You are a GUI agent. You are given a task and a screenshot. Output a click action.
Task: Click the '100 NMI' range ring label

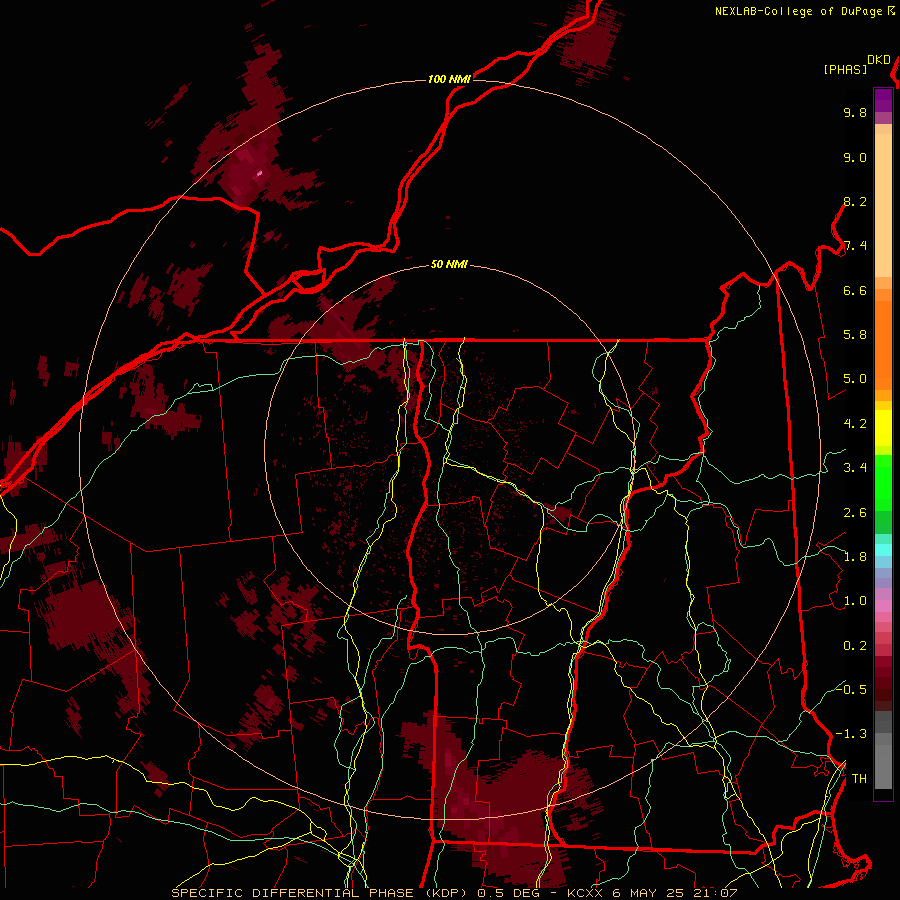pos(449,79)
